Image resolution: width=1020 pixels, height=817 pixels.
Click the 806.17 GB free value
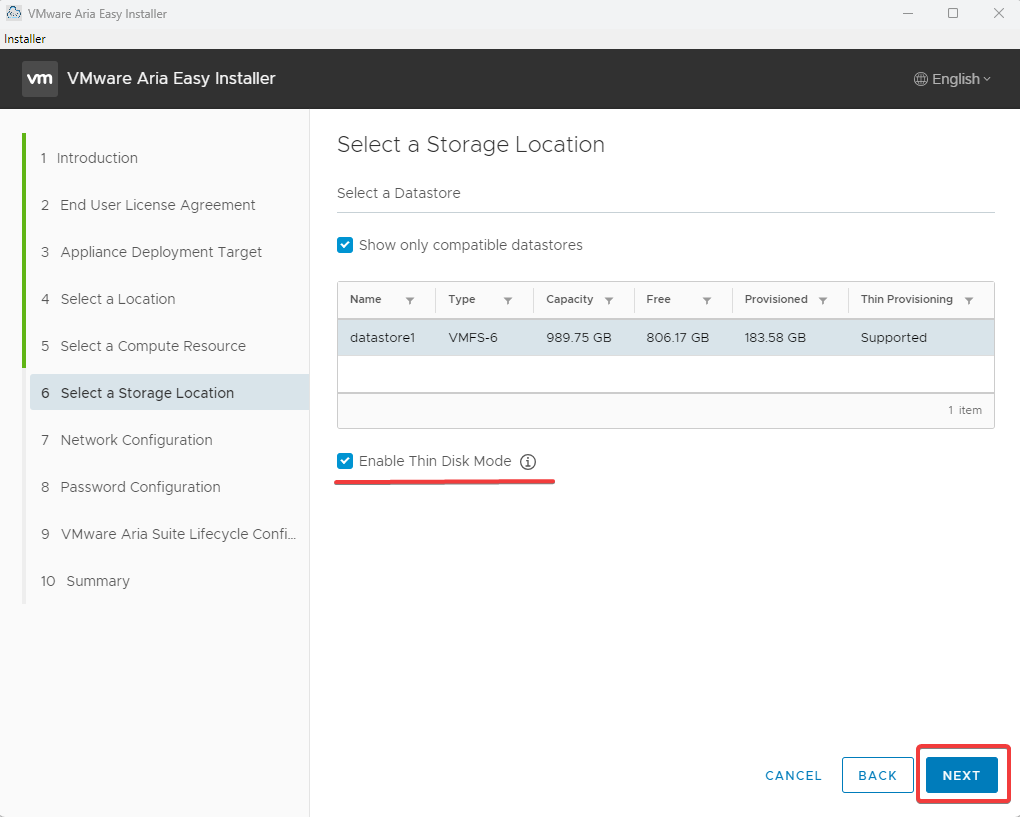click(x=678, y=338)
